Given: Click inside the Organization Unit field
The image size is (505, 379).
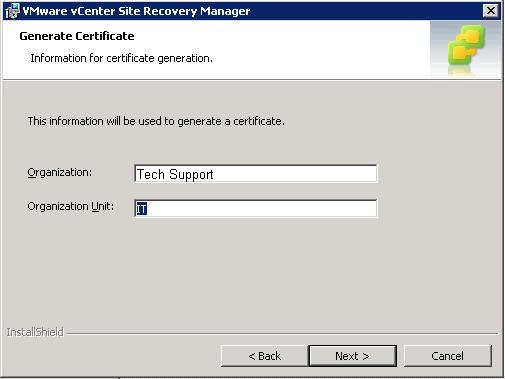Looking at the screenshot, I should [x=256, y=208].
